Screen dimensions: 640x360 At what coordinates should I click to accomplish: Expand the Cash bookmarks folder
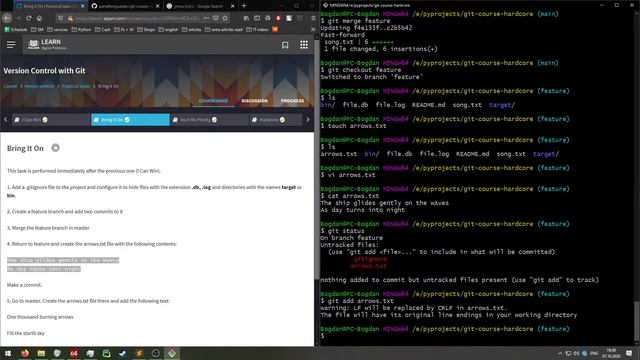103,29
